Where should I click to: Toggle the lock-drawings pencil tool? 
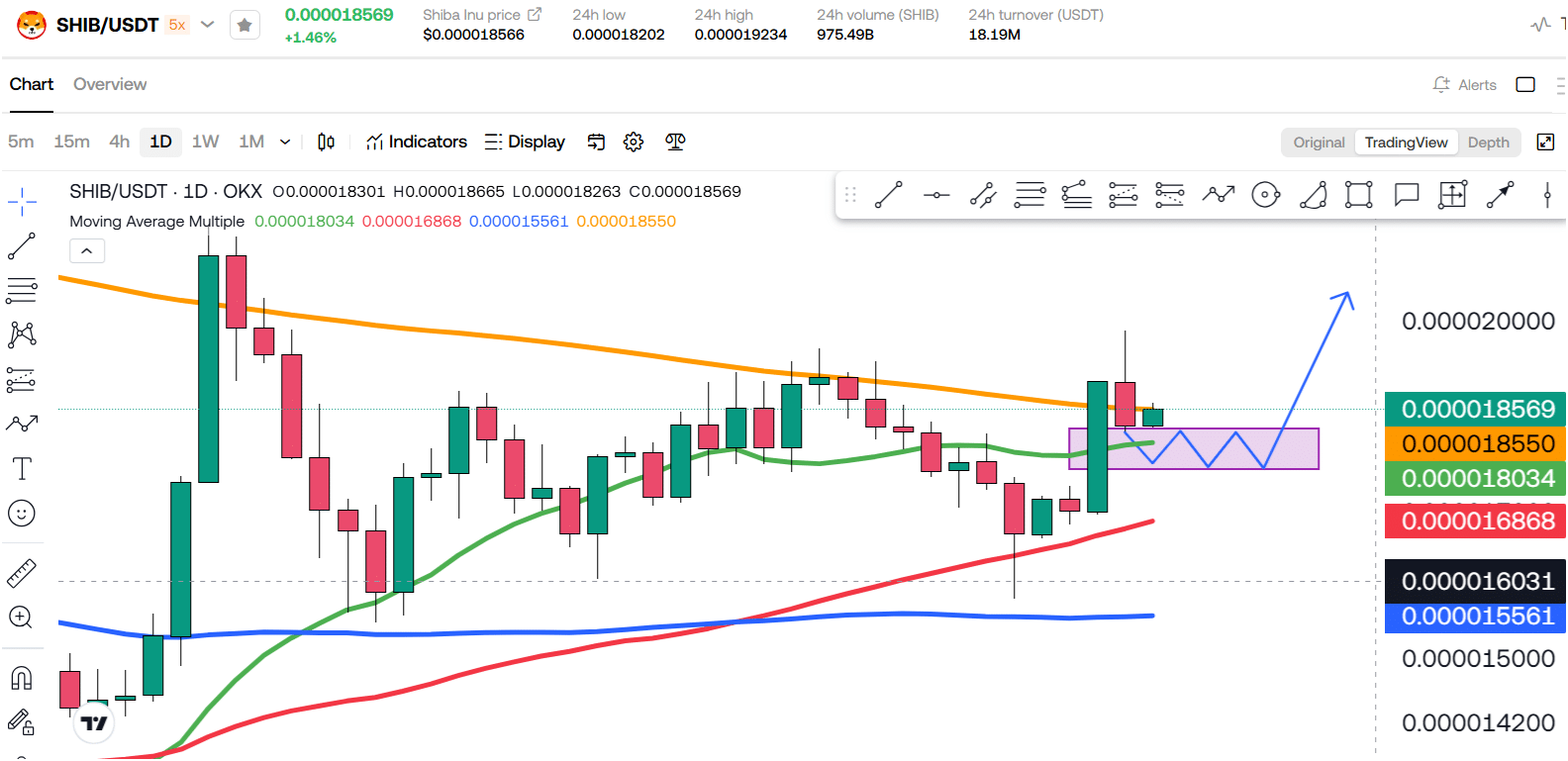pyautogui.click(x=22, y=722)
